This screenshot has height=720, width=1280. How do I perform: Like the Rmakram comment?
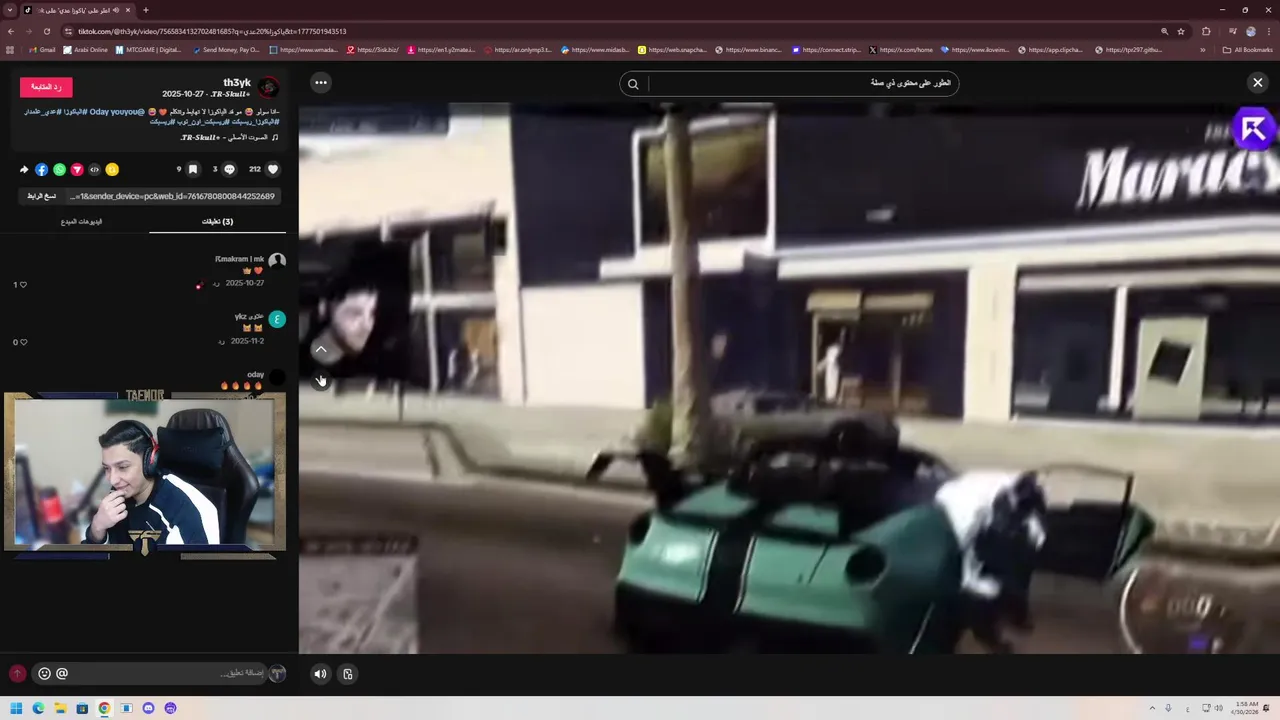pos(21,285)
